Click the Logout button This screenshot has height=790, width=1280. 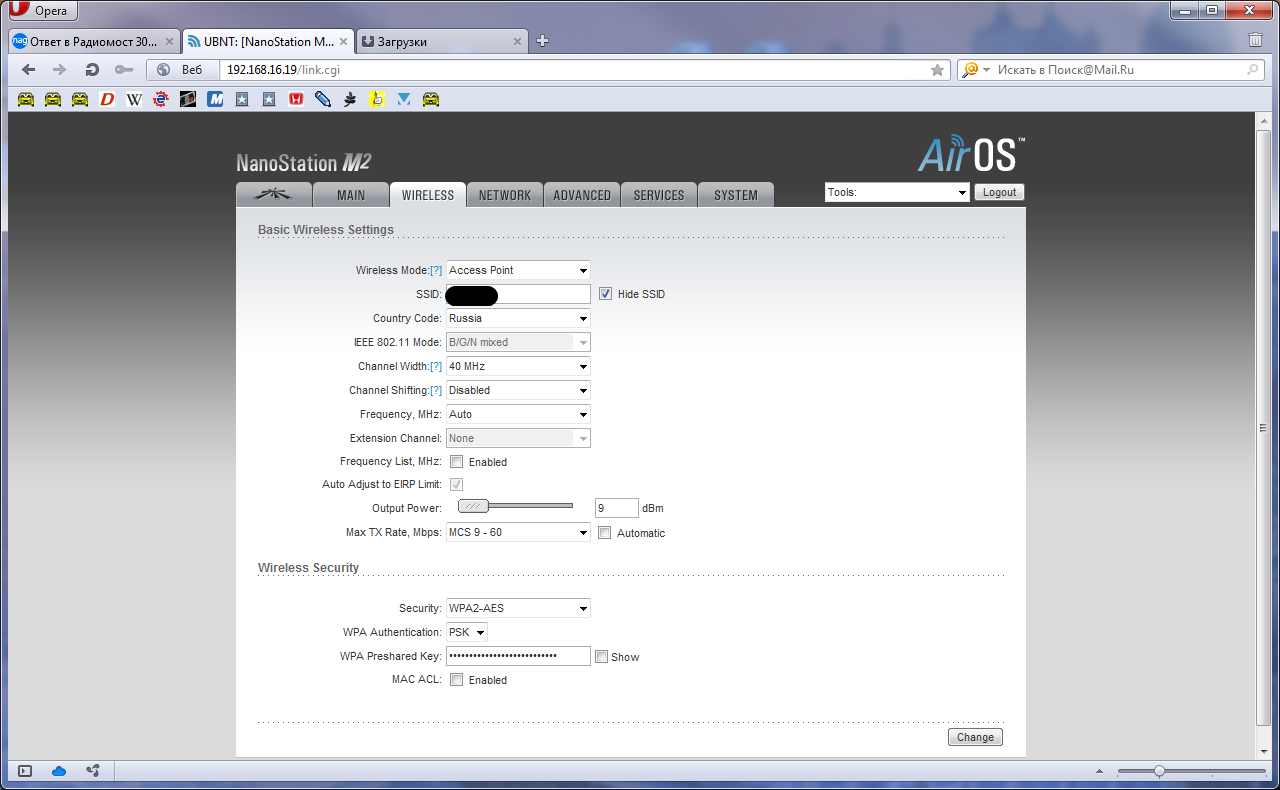tap(999, 192)
